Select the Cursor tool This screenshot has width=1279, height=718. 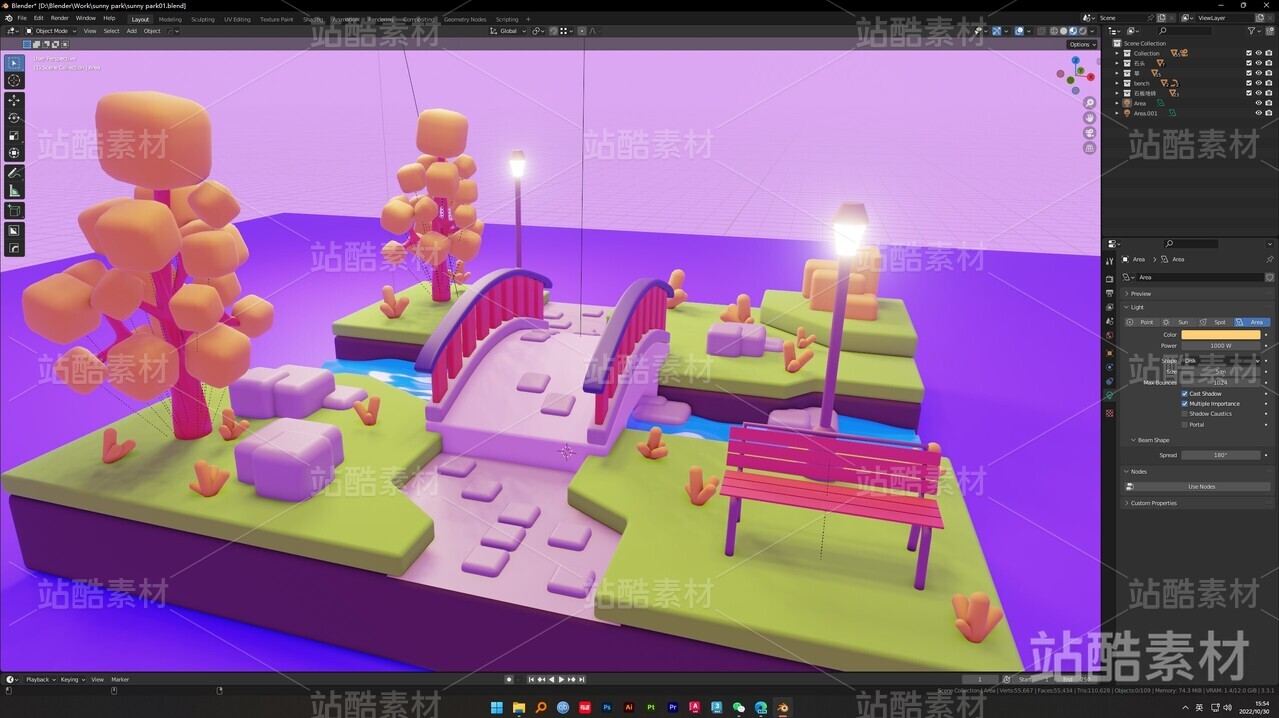(x=14, y=81)
